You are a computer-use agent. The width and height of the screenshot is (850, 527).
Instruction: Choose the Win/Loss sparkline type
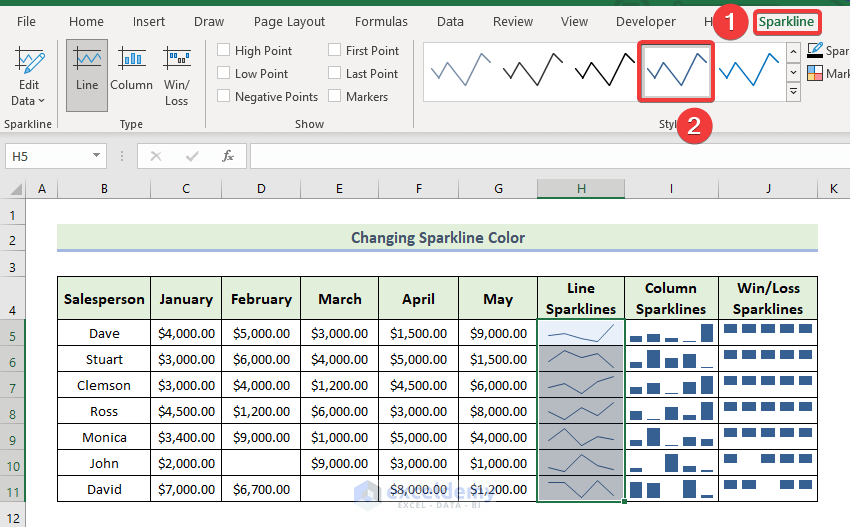point(177,68)
